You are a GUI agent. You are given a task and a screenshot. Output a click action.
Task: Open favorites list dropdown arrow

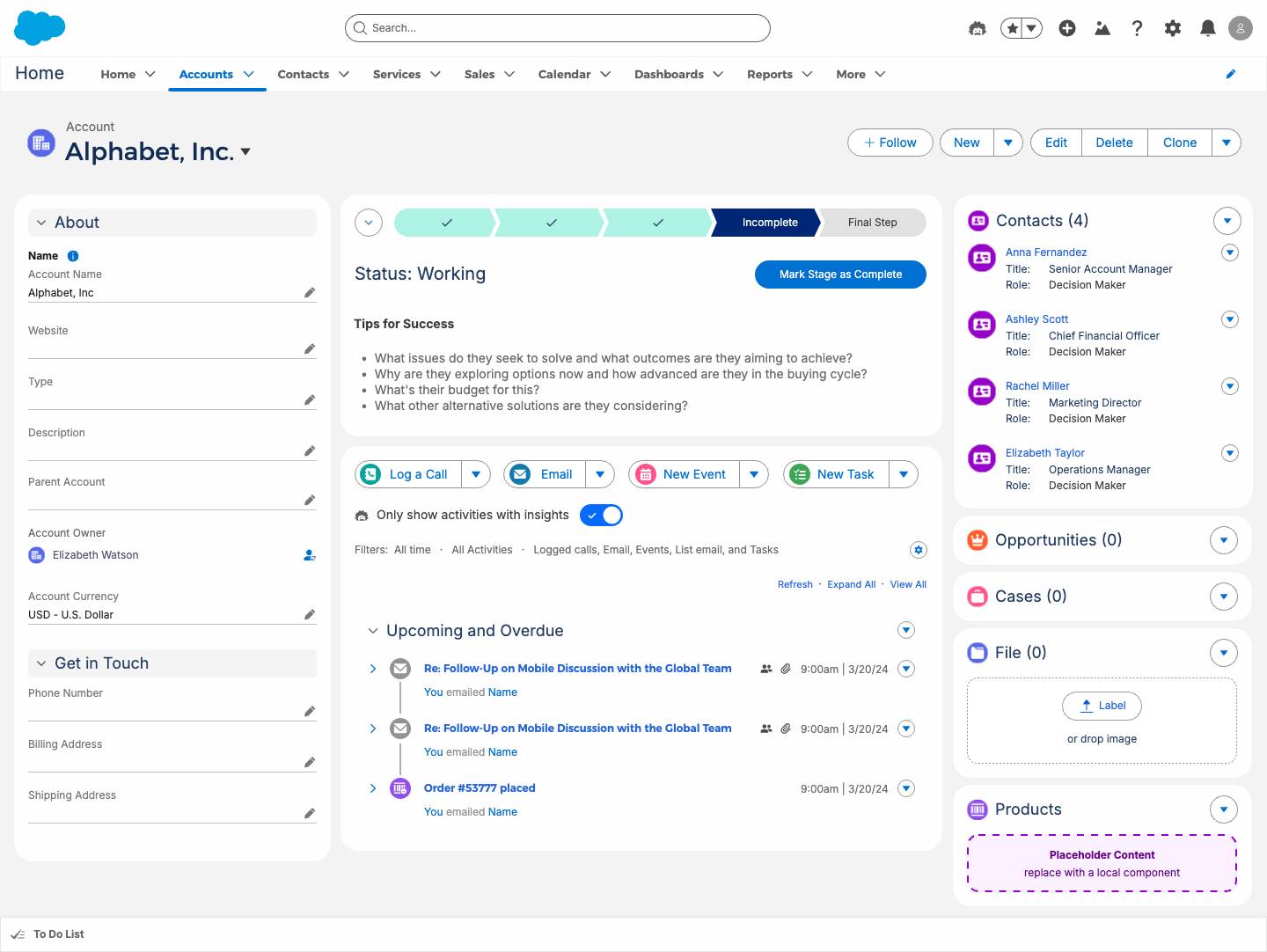(x=1032, y=28)
